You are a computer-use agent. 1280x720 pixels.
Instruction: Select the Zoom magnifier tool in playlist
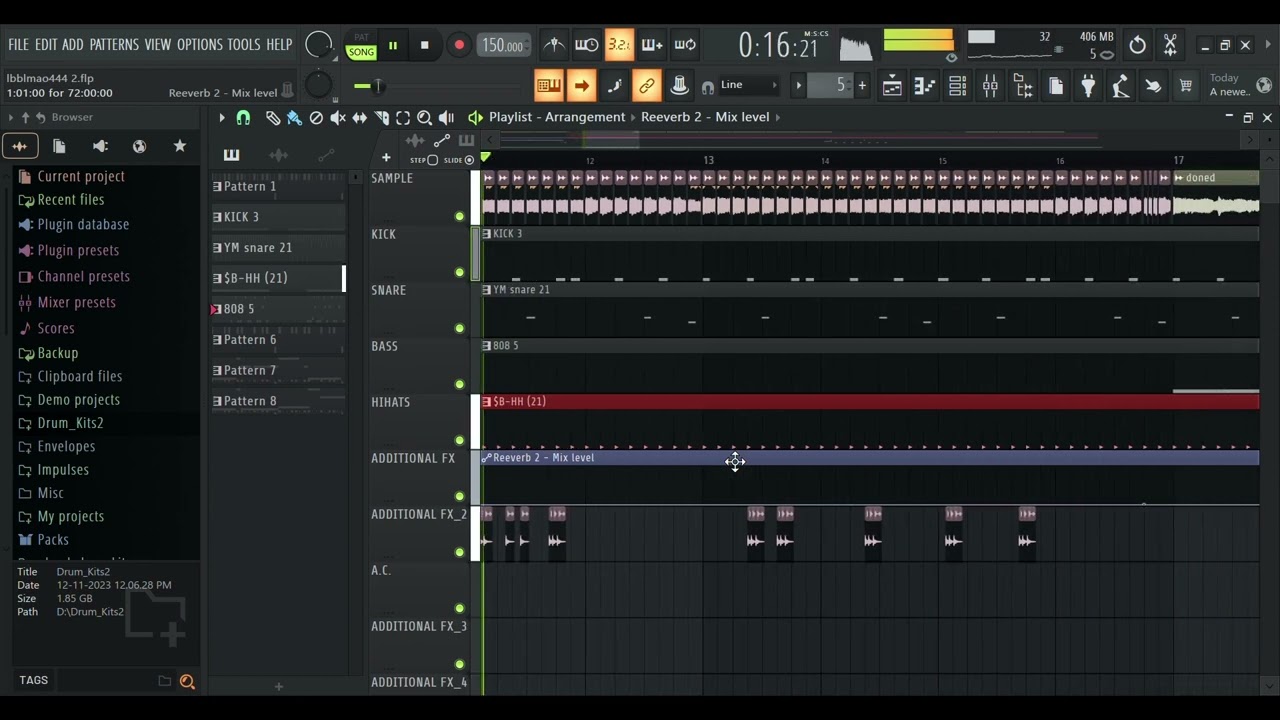click(425, 118)
